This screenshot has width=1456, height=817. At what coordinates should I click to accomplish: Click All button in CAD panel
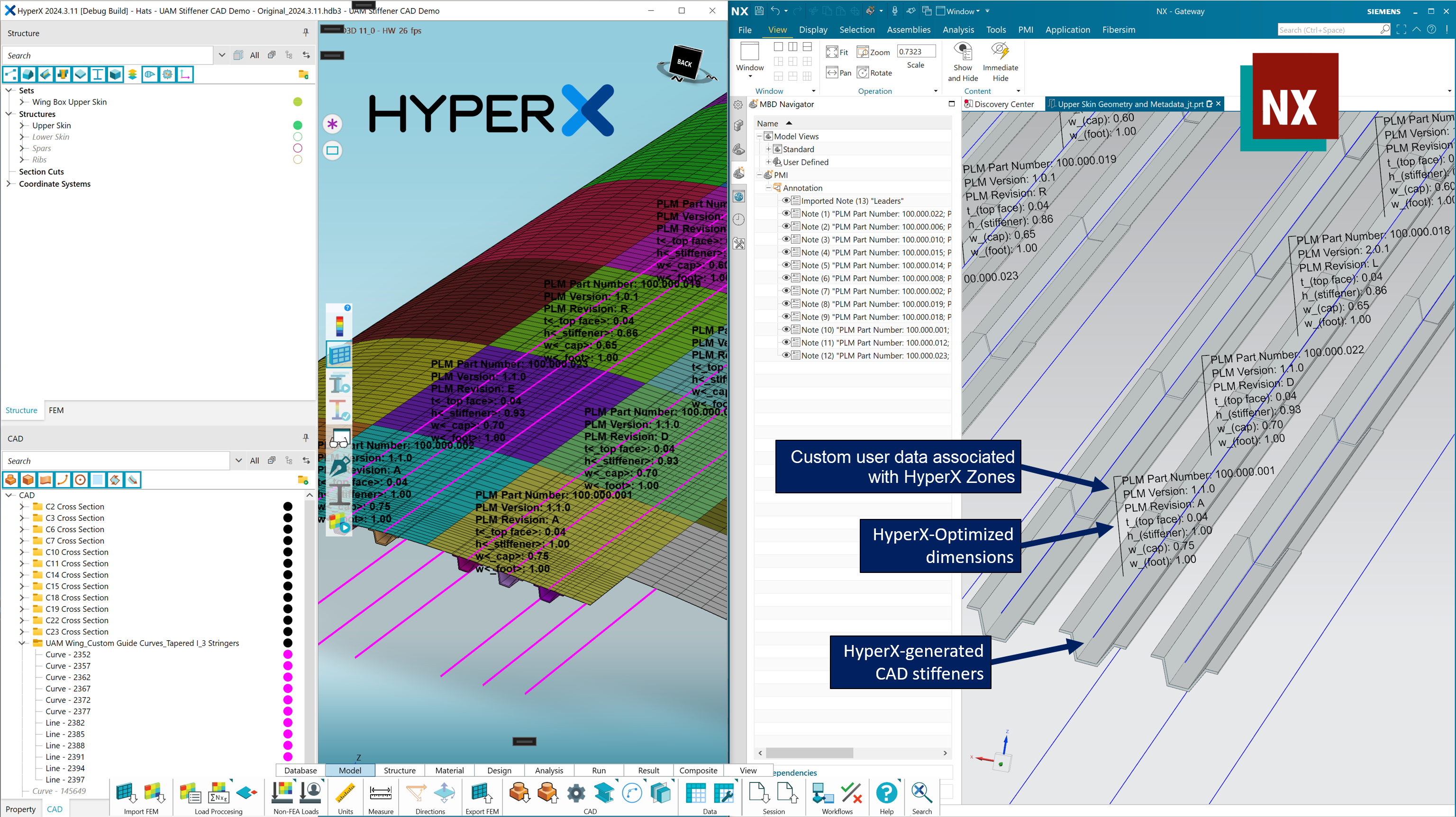tap(255, 461)
